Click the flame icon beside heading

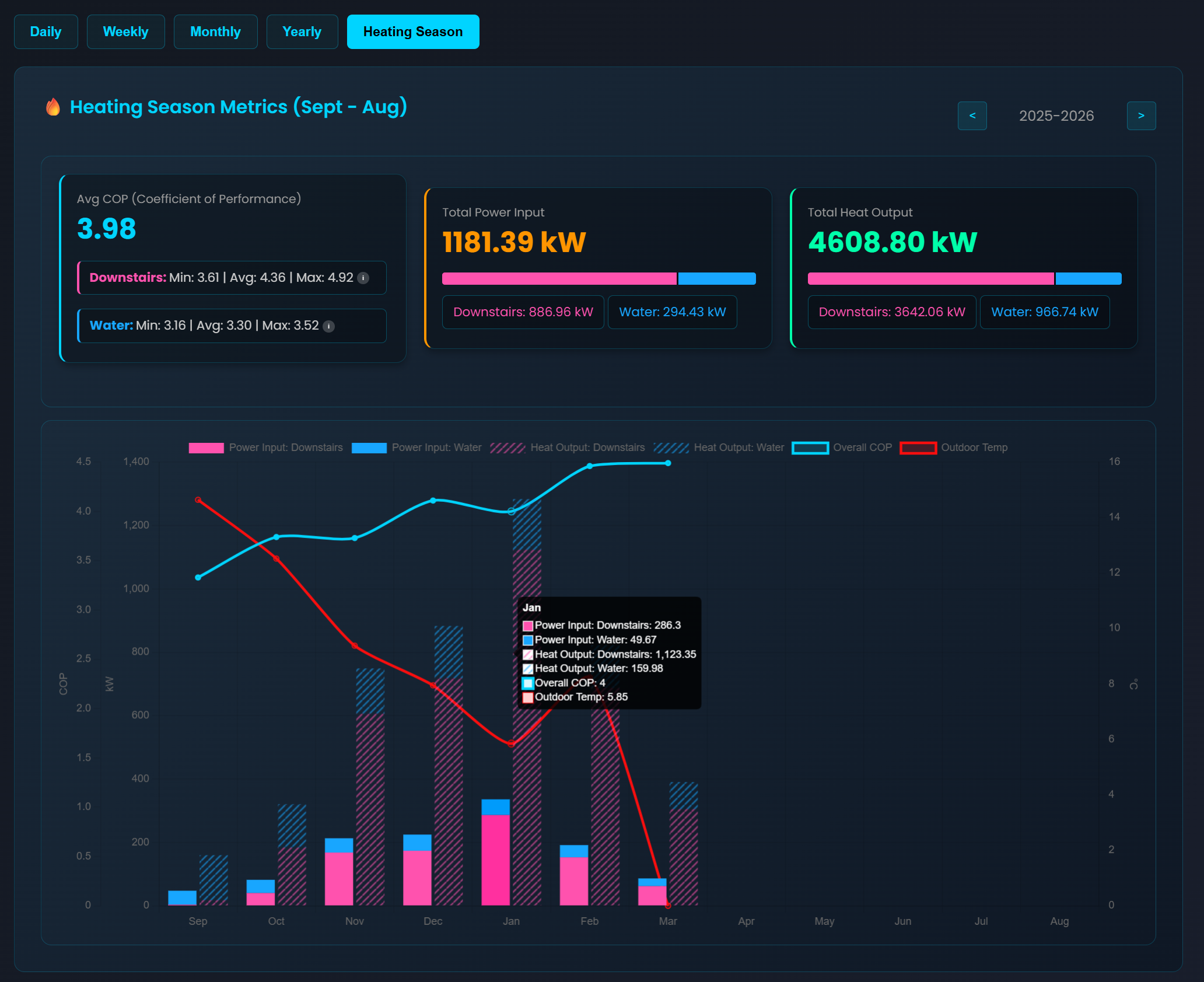(53, 107)
